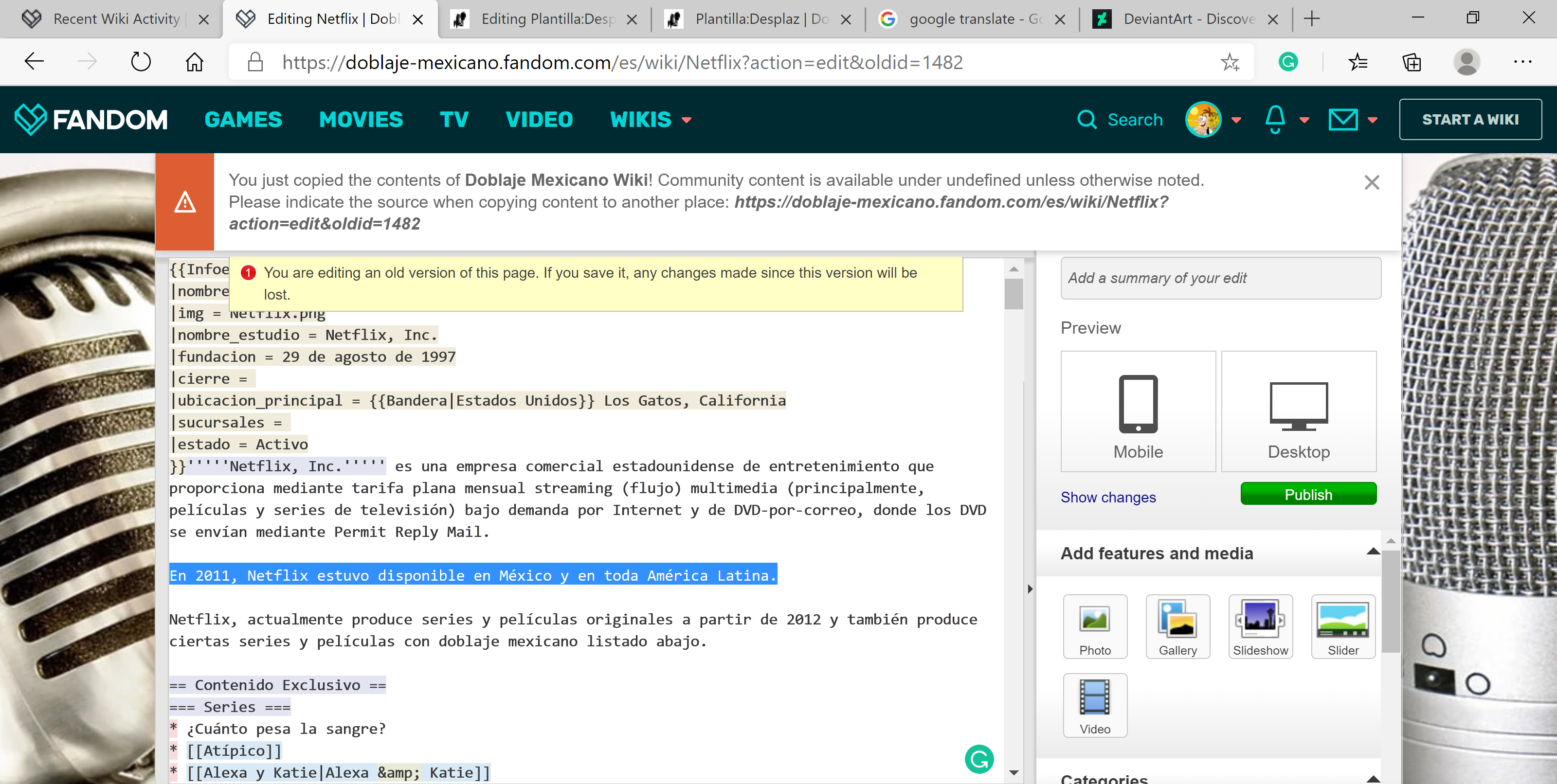Screen dimensions: 1557x784
Task: Go back in browser history
Action: (x=34, y=62)
